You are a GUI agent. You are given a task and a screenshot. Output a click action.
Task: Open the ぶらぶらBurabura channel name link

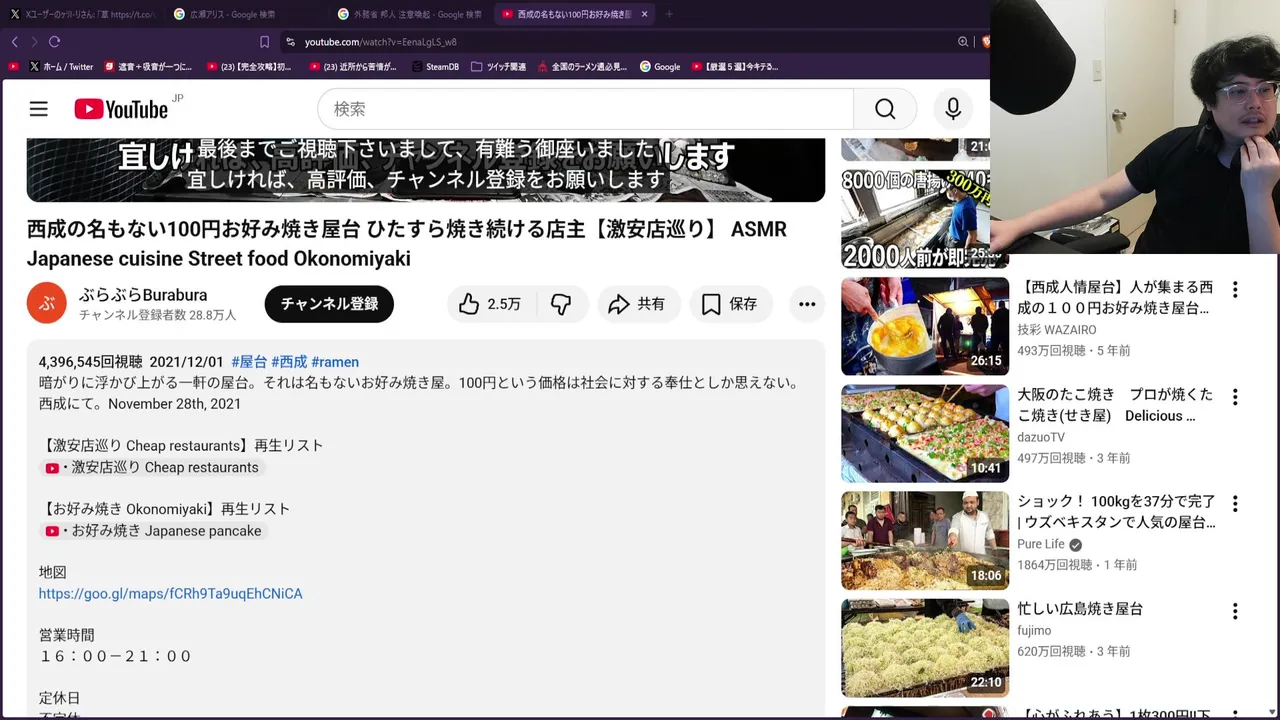143,295
